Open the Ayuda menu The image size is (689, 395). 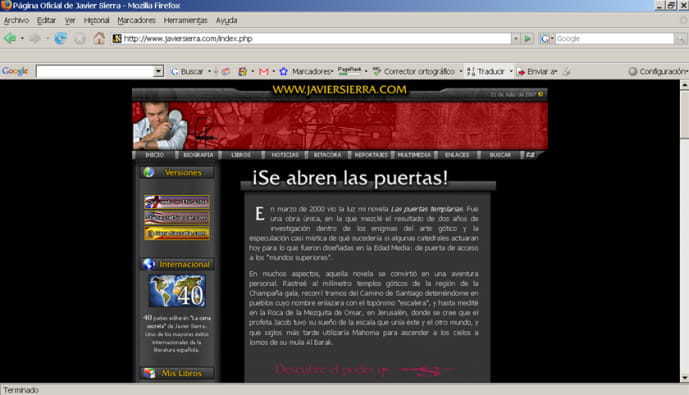coord(226,20)
